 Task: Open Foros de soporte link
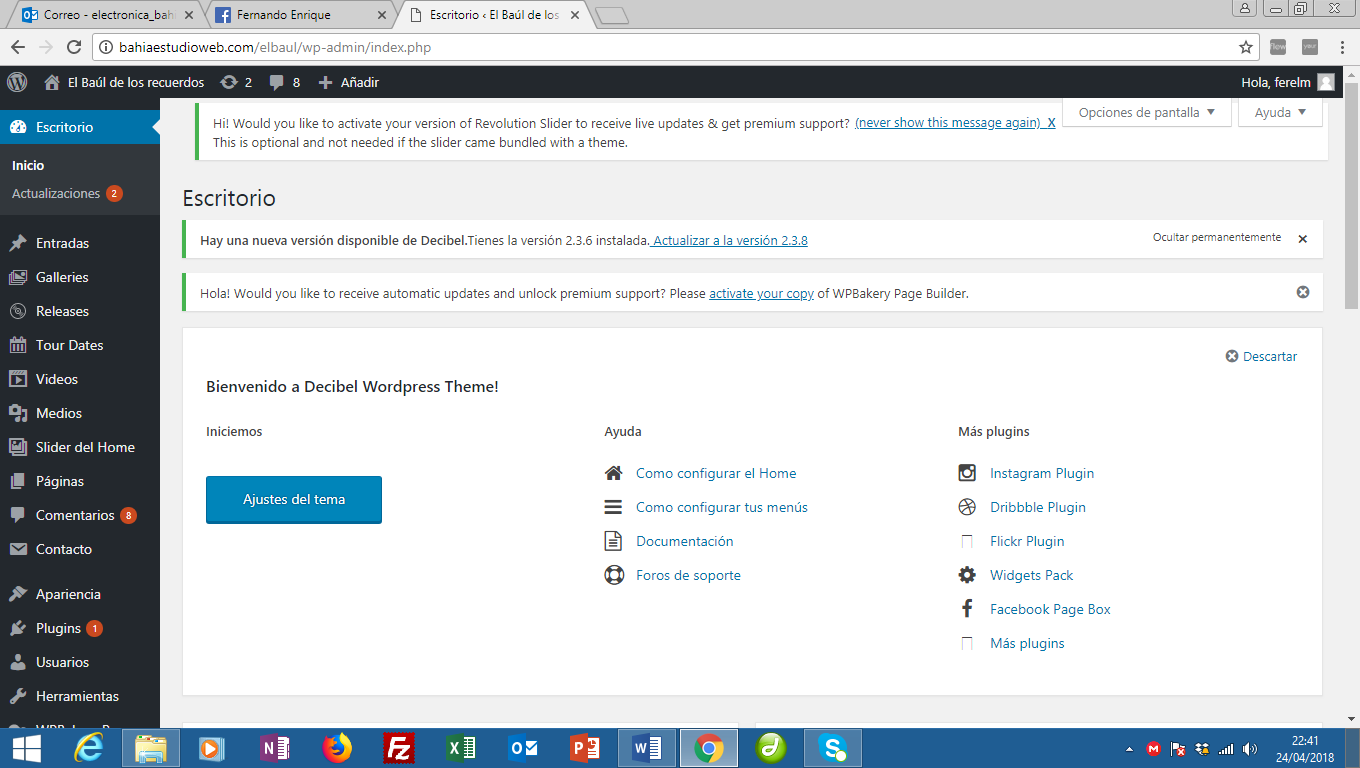pos(688,575)
